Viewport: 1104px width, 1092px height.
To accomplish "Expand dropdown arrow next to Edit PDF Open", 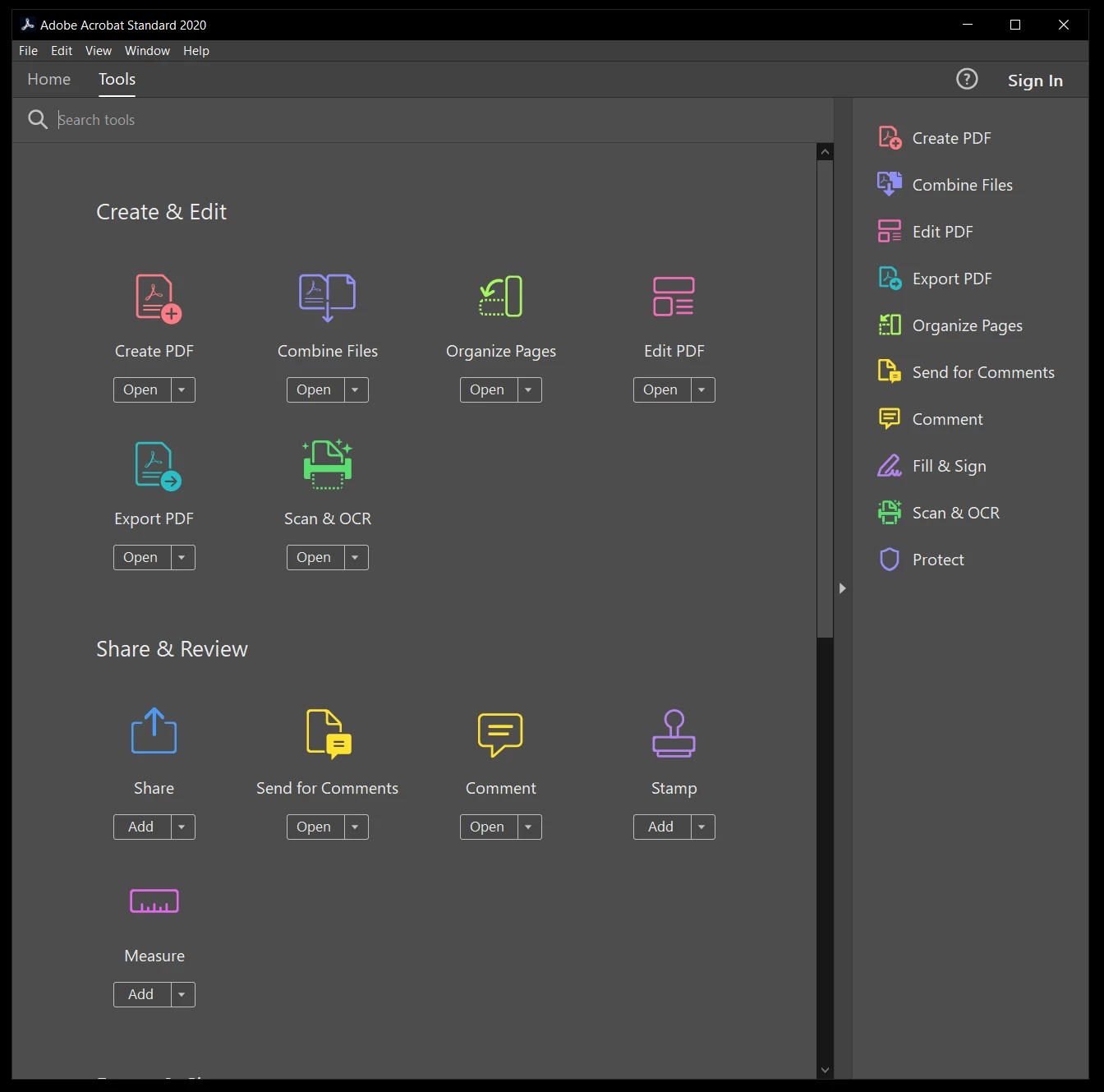I will coord(702,390).
